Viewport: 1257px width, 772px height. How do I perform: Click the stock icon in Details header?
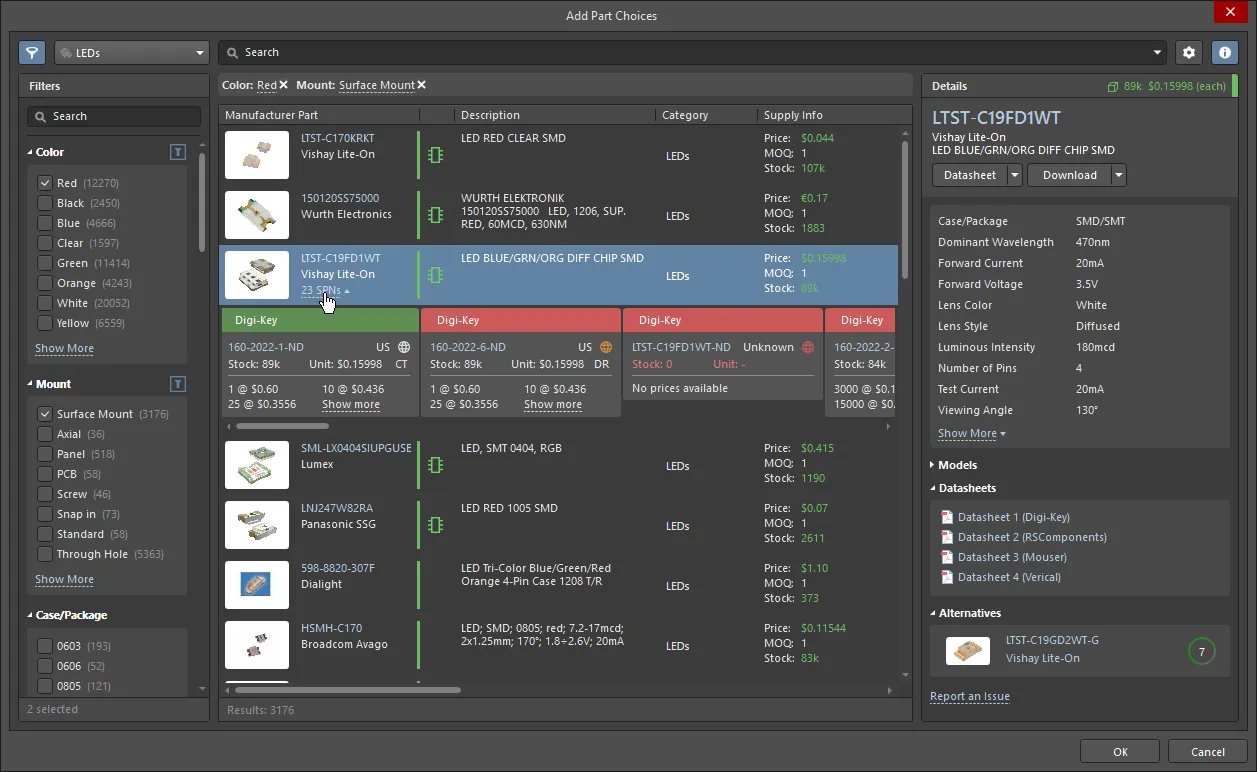click(1113, 87)
